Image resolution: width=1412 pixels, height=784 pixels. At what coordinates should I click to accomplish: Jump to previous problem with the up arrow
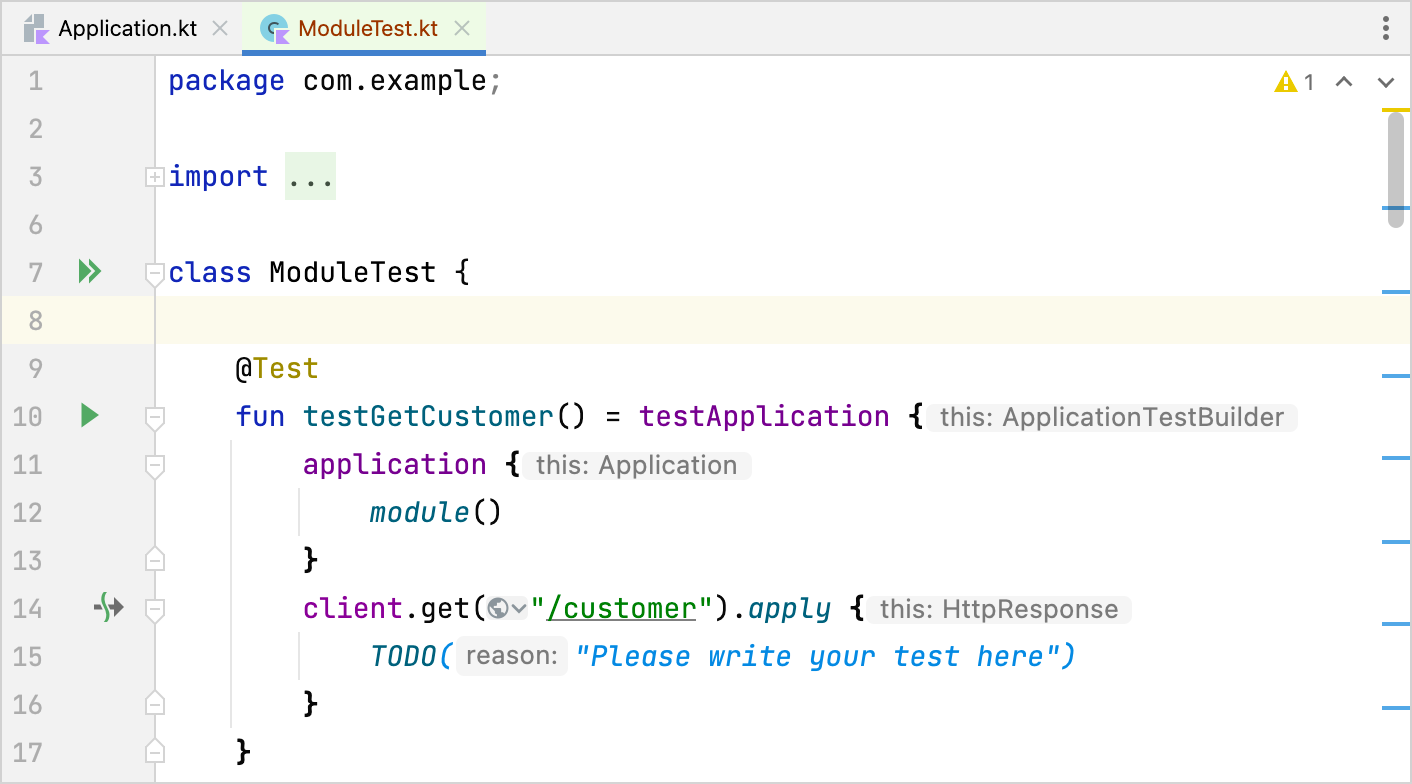[1344, 82]
